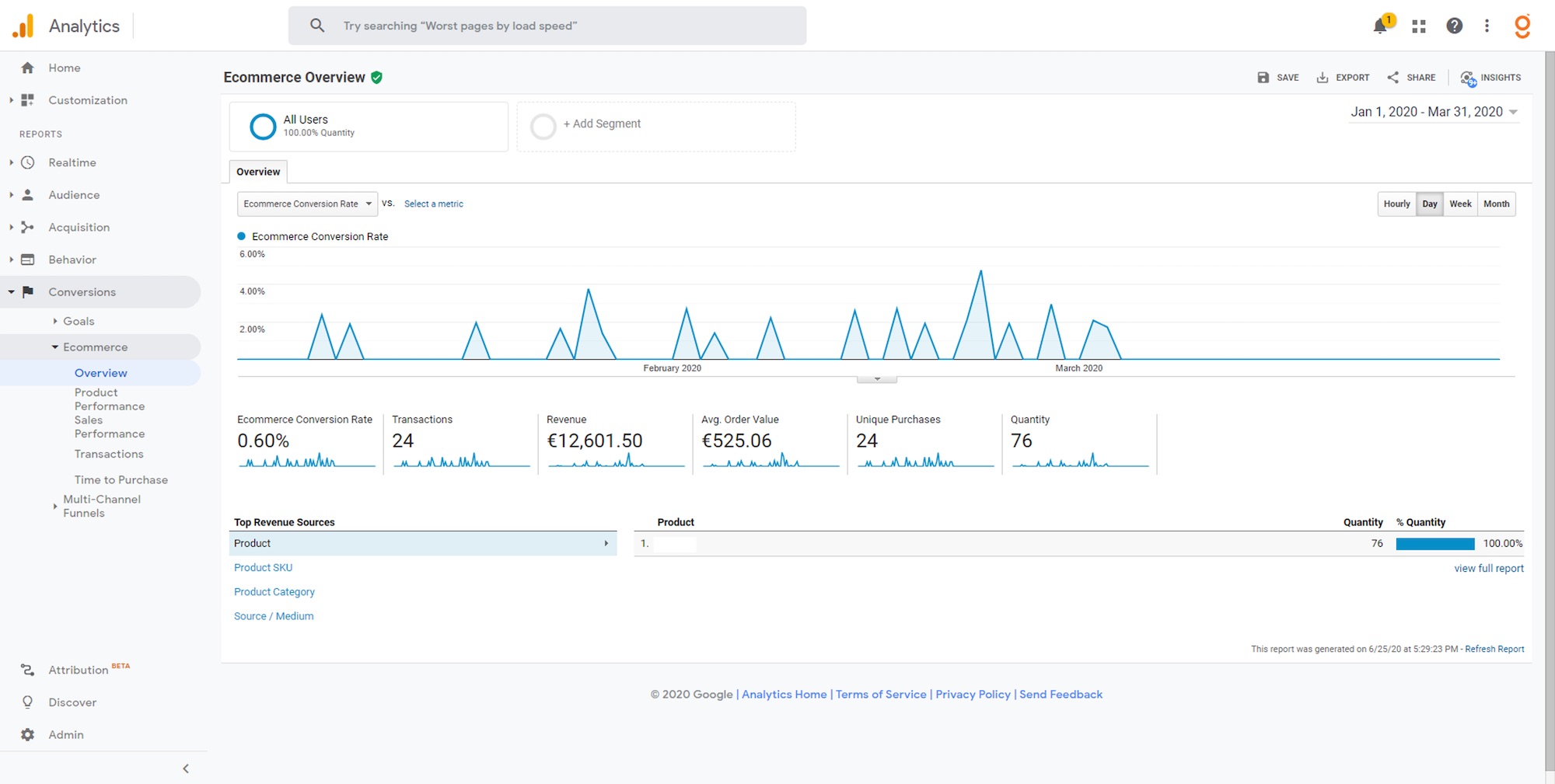This screenshot has height=784, width=1555.
Task: Click the Export download icon
Action: 1323,78
